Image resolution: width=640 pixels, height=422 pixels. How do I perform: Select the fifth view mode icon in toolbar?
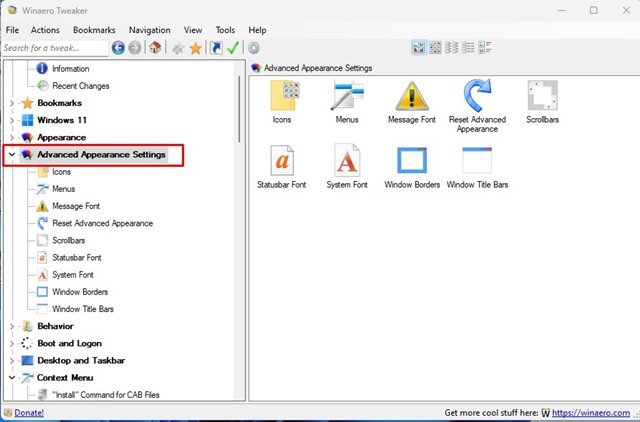click(485, 48)
